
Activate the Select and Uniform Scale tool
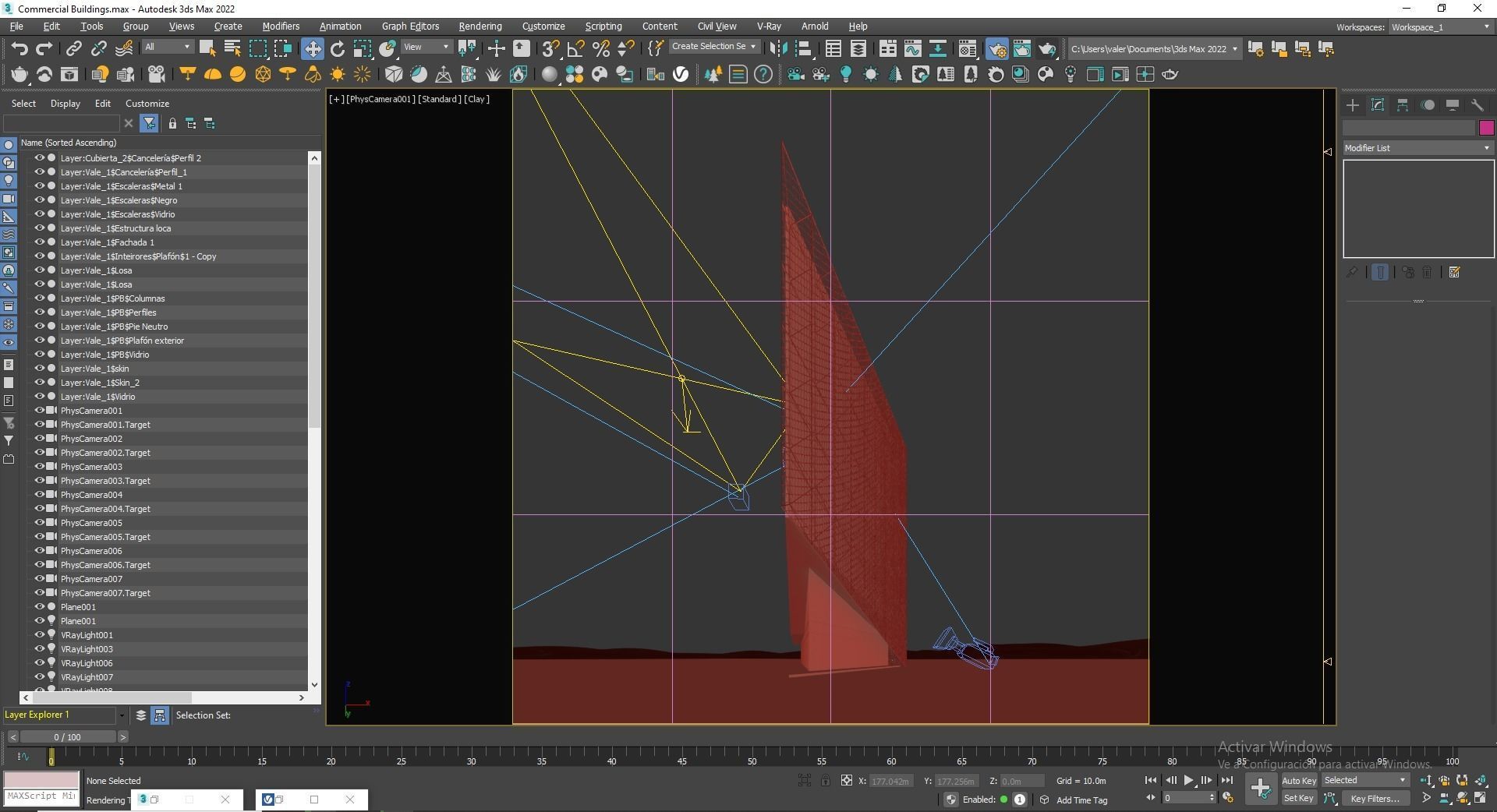pos(363,48)
